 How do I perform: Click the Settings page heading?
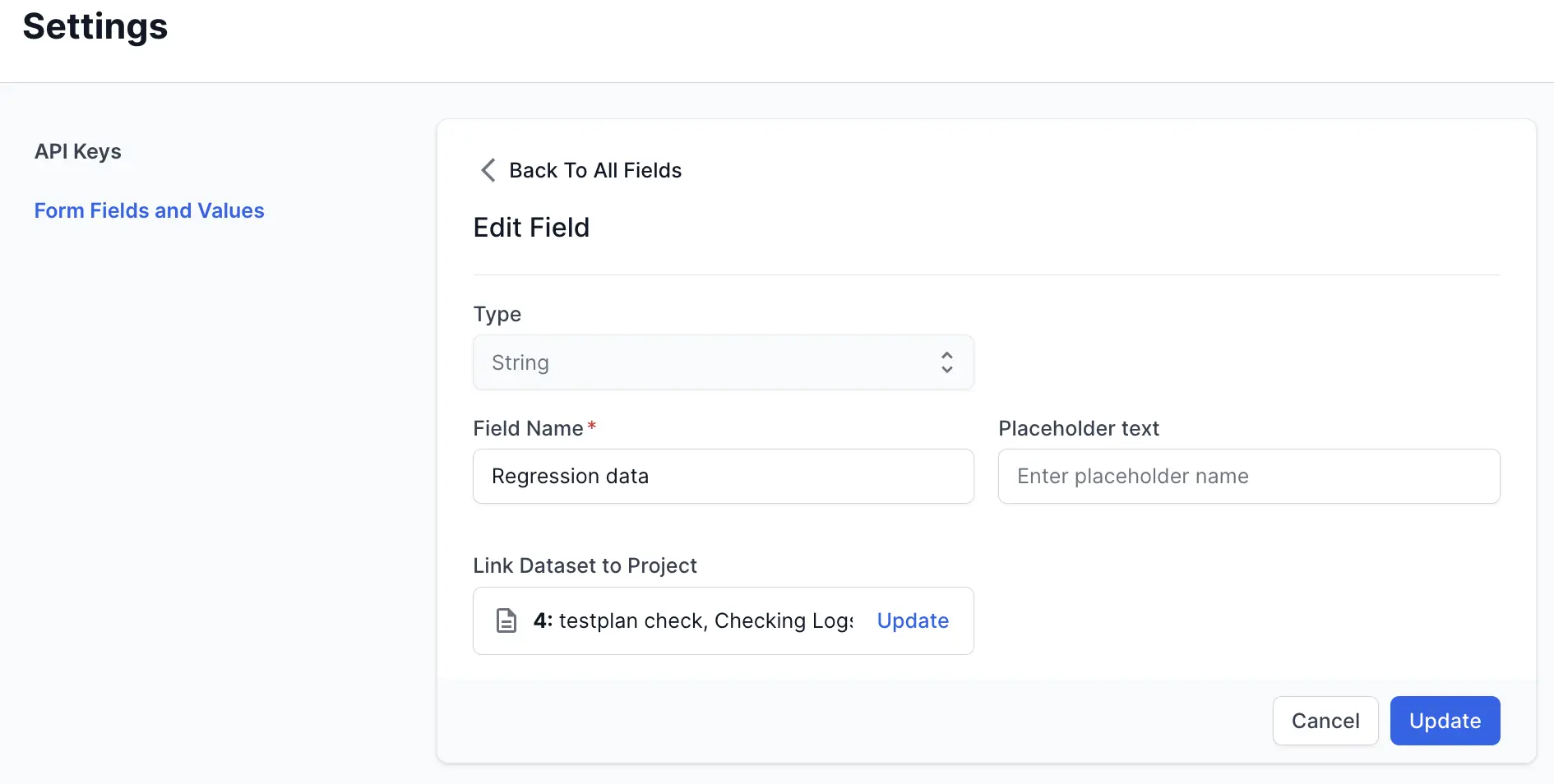pyautogui.click(x=95, y=26)
